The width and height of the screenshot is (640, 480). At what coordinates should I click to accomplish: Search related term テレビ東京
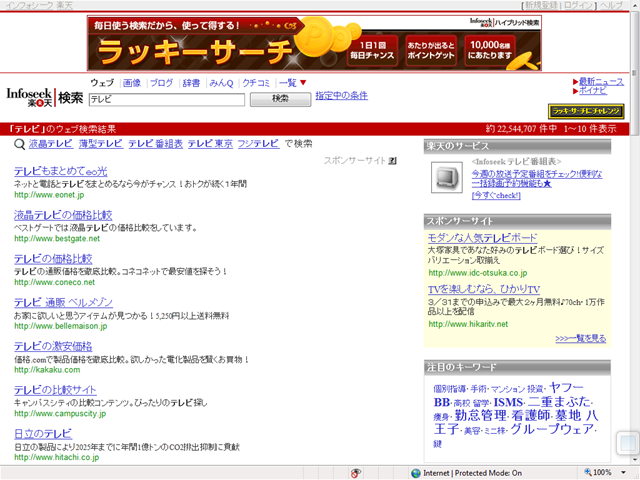click(x=210, y=144)
